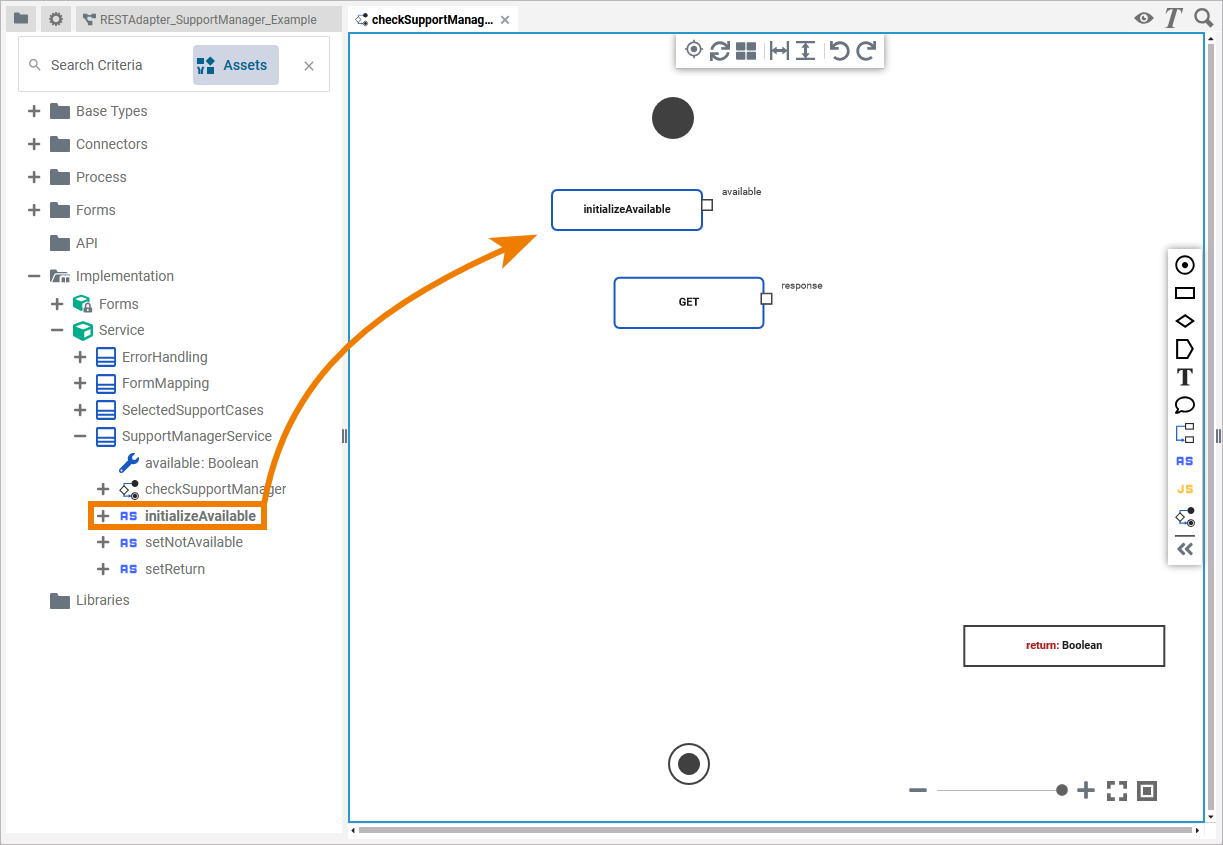The width and height of the screenshot is (1223, 845).
Task: Pick the speech bubble comment tool
Action: pos(1185,405)
